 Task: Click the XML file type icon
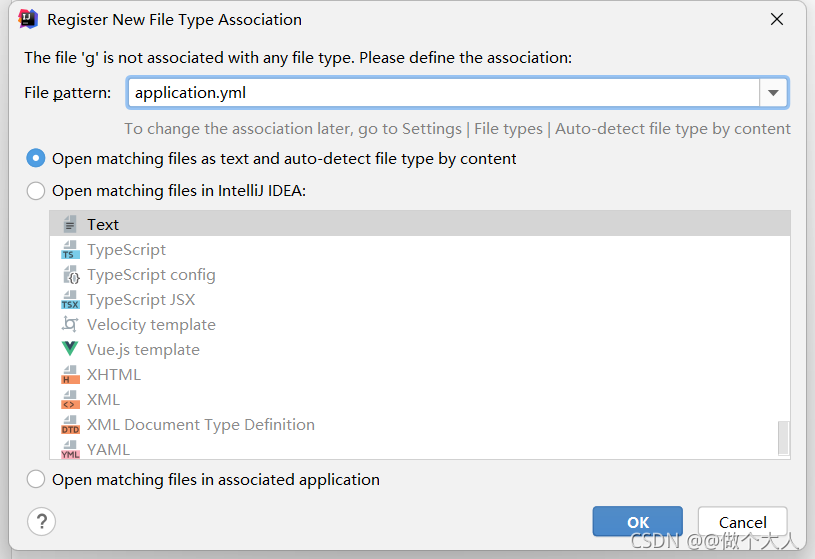click(x=70, y=400)
